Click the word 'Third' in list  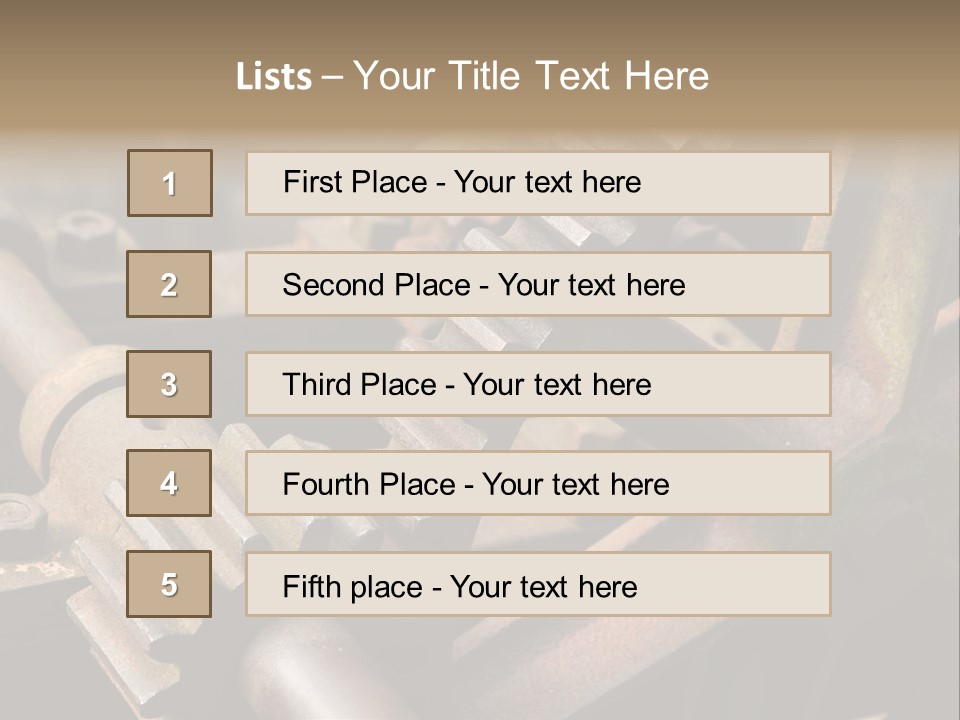pyautogui.click(x=318, y=385)
